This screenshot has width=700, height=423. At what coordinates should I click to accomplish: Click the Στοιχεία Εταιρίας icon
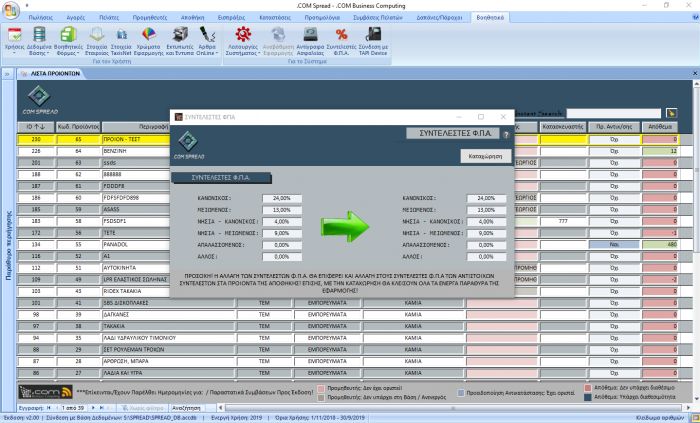click(x=97, y=41)
